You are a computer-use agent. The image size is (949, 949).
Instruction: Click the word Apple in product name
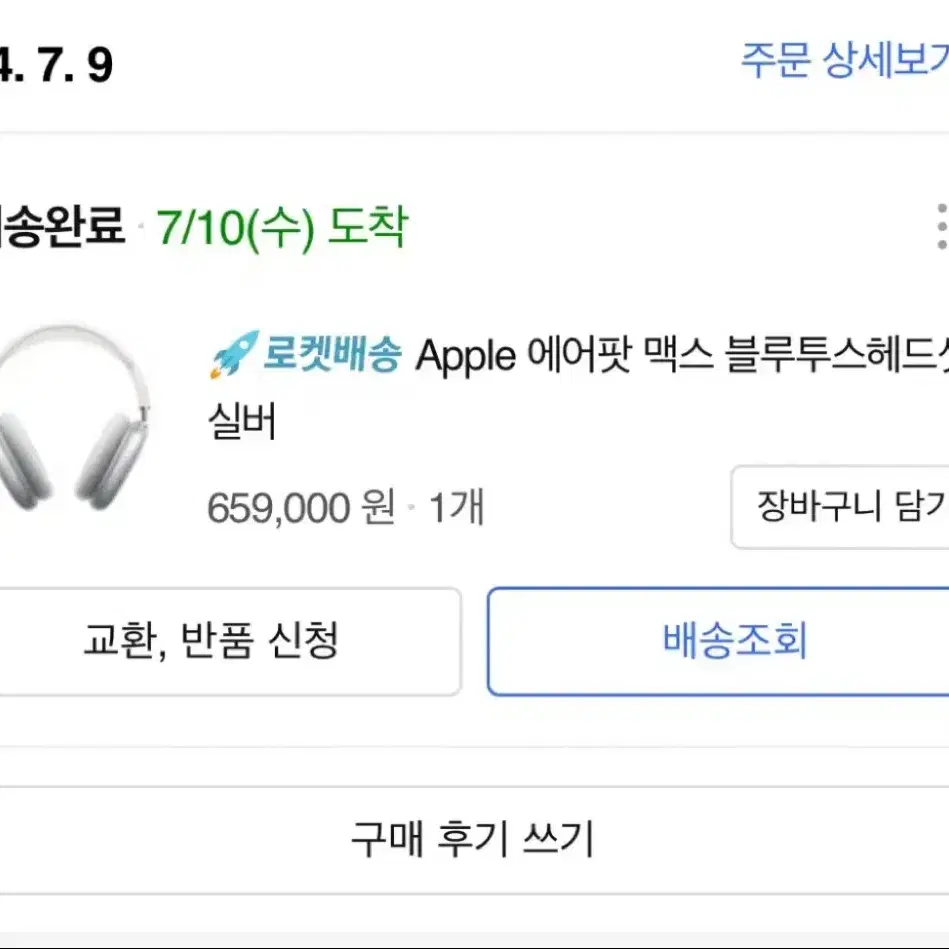click(466, 356)
